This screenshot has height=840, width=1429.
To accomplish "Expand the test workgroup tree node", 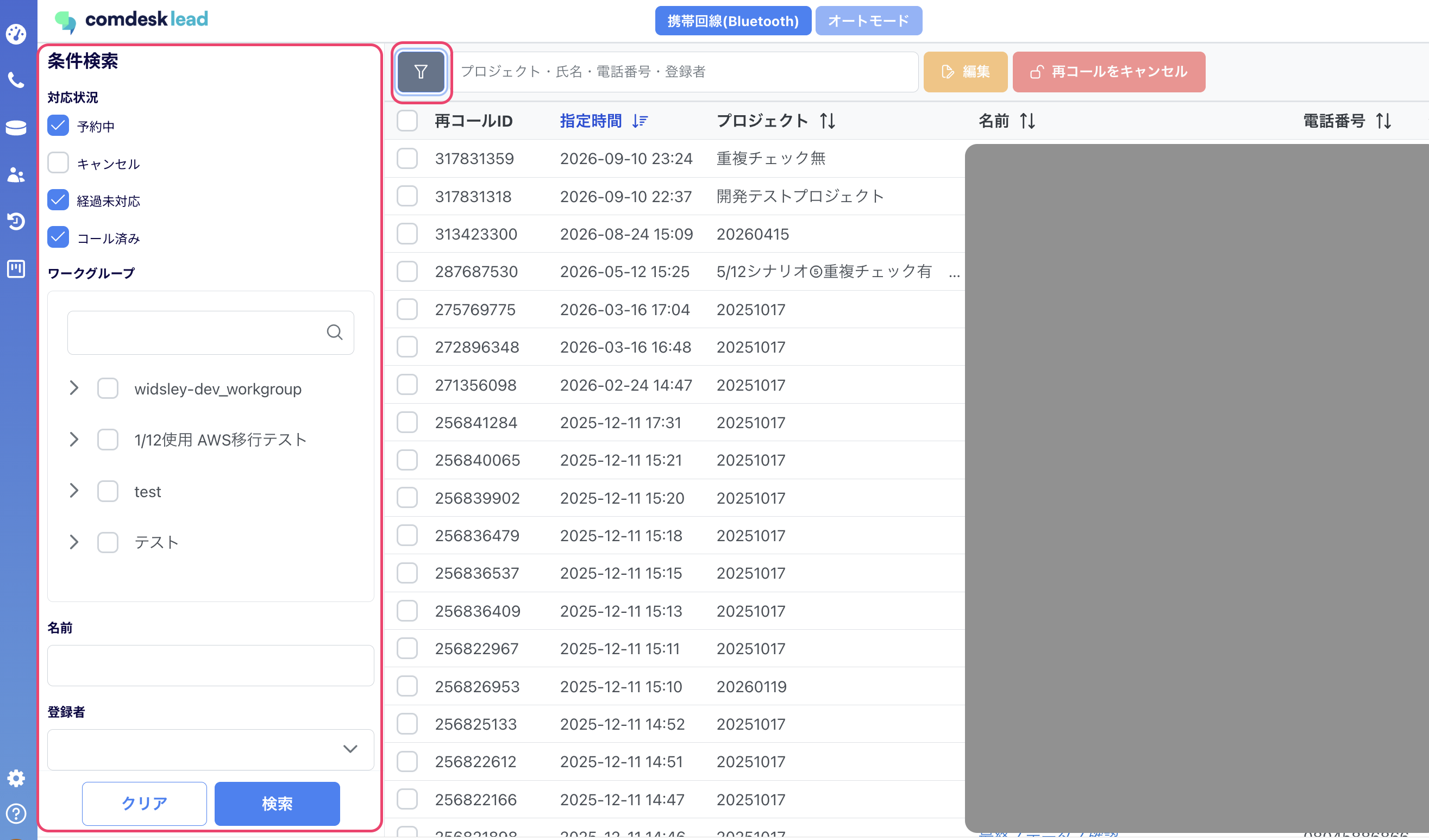I will point(74,491).
